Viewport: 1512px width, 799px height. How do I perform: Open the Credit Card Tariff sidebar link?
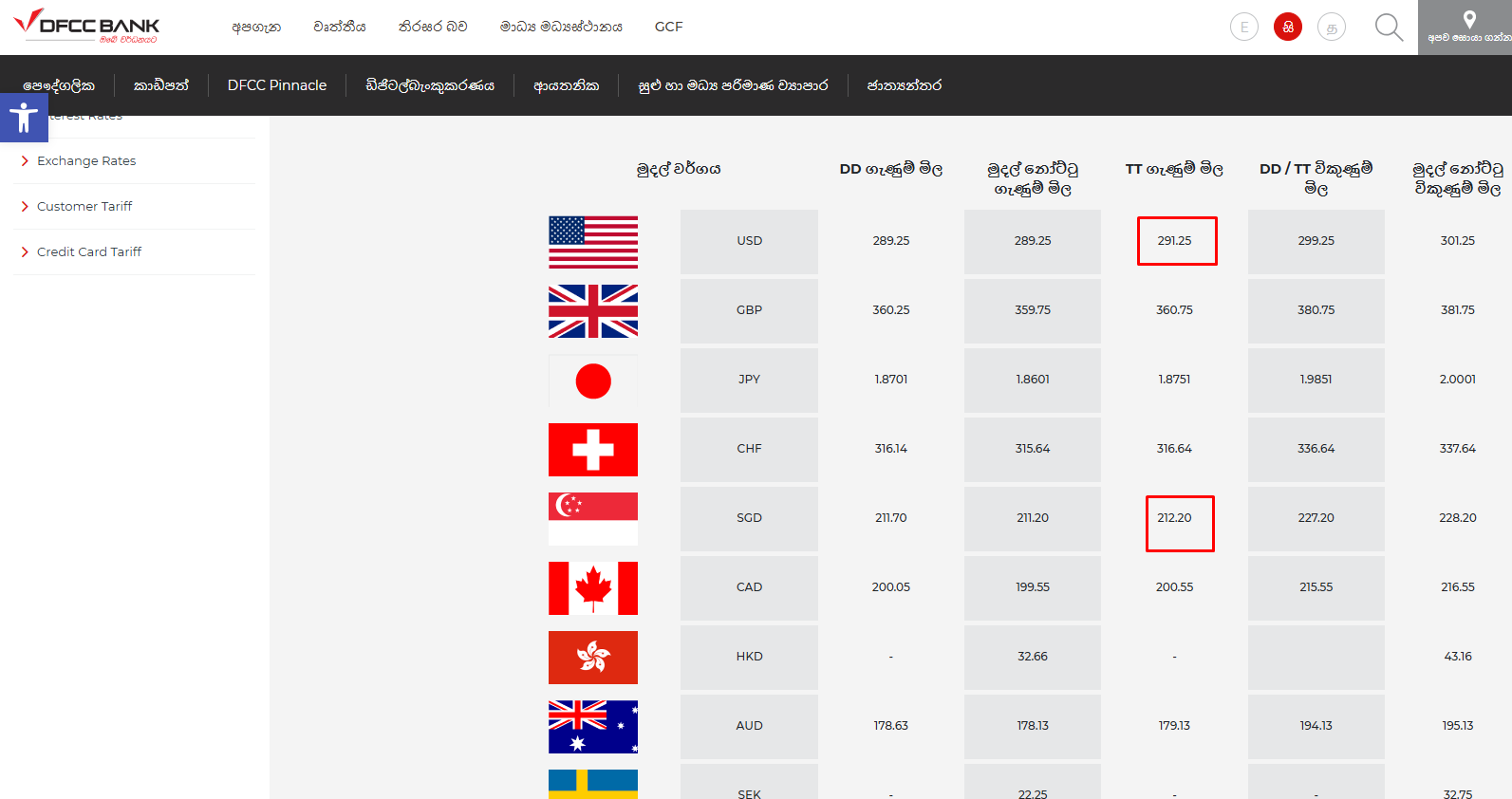point(89,251)
